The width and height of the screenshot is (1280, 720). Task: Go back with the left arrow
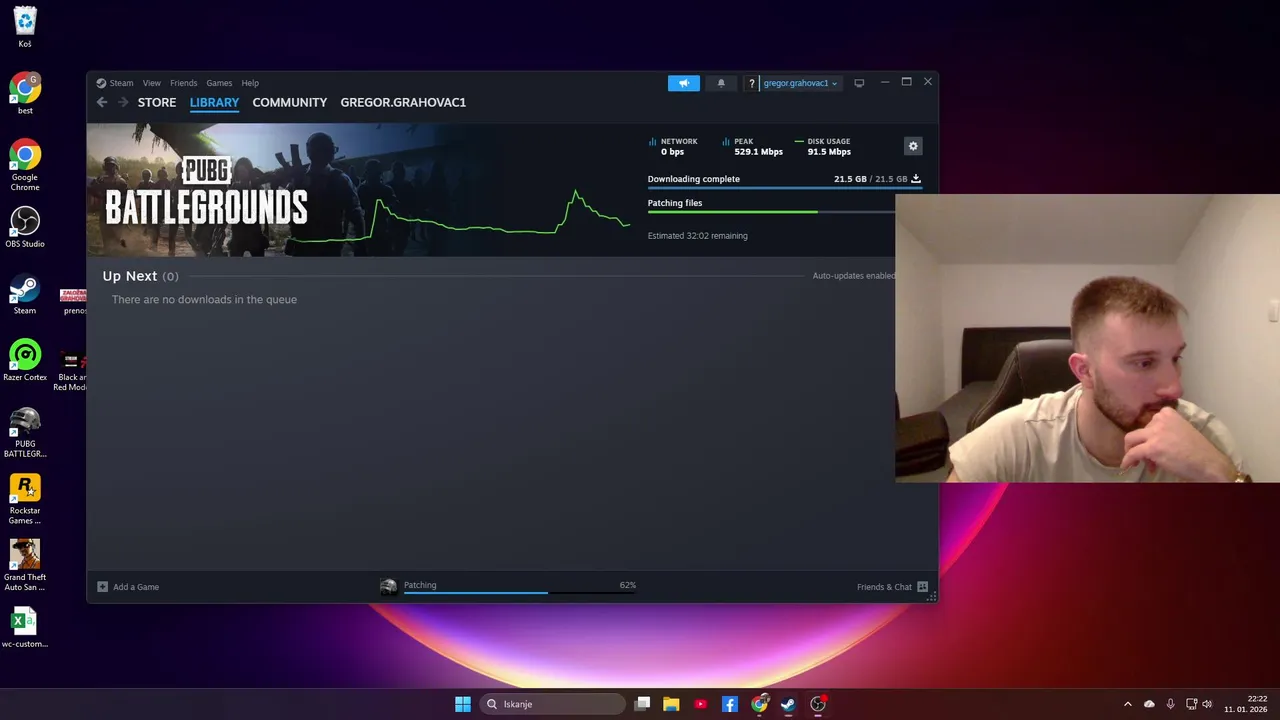pos(102,102)
